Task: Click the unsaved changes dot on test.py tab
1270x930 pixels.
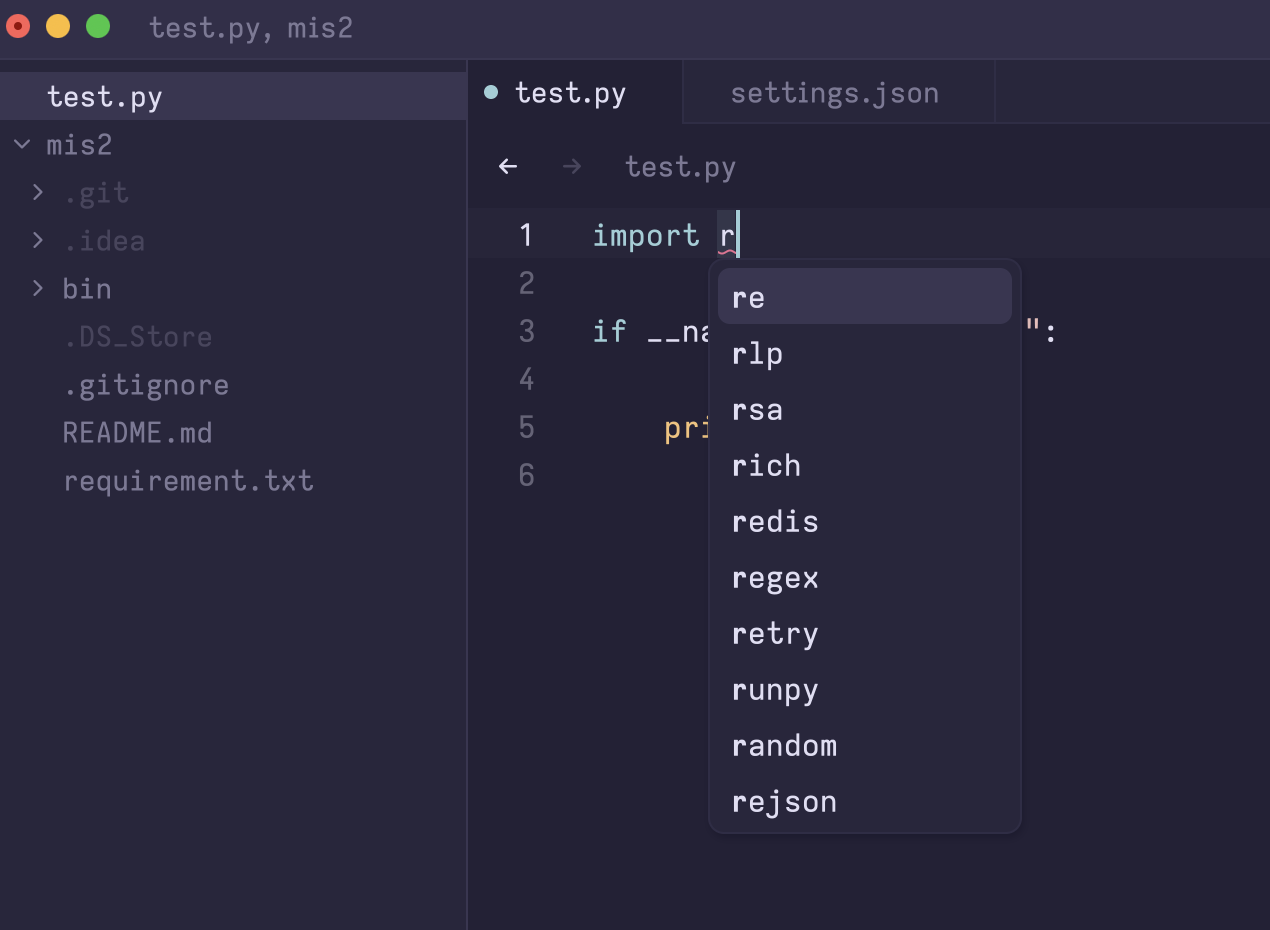Action: point(490,91)
